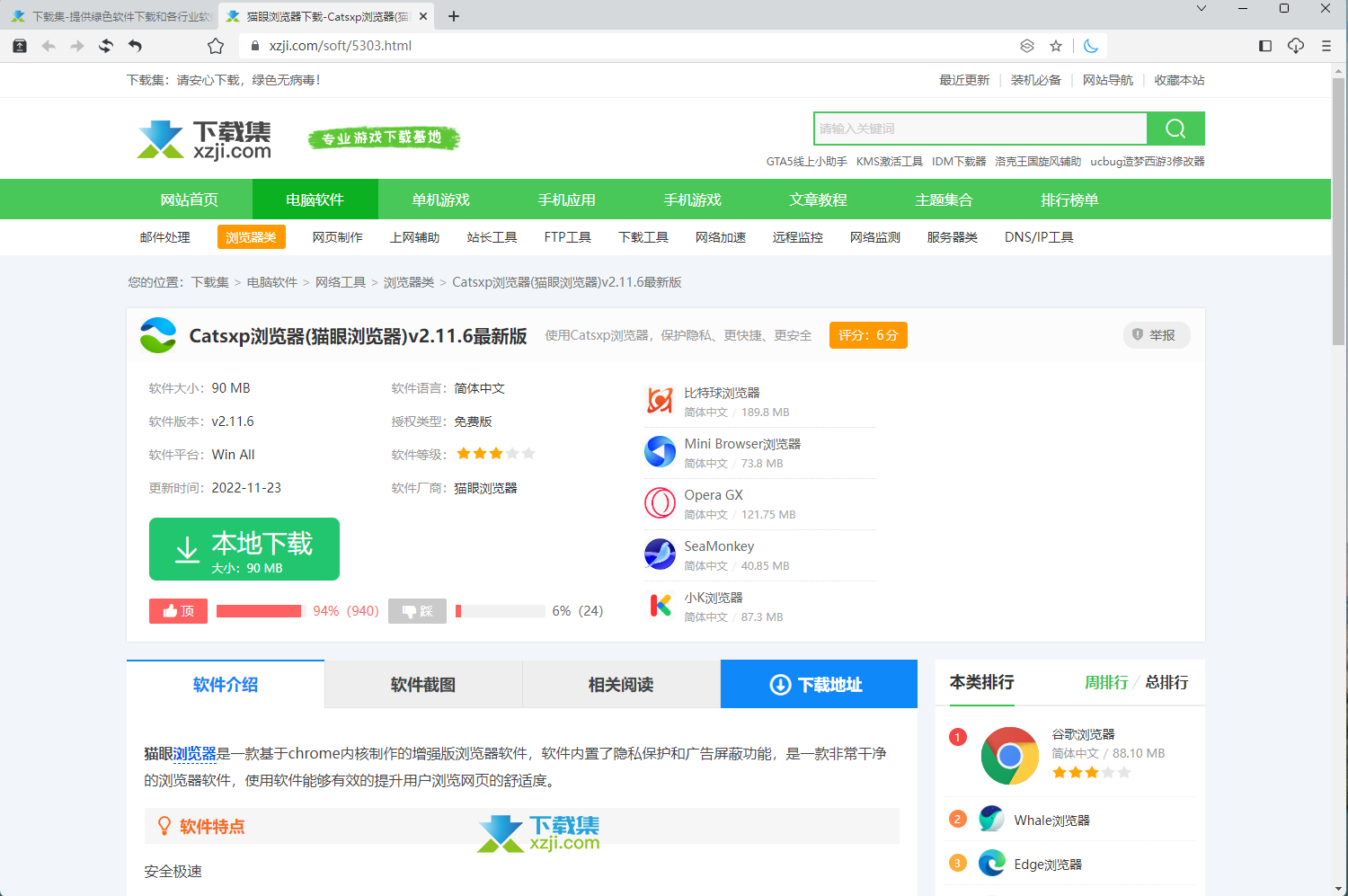
Task: Click the 专业游戏下载基地 banner
Action: tap(384, 138)
